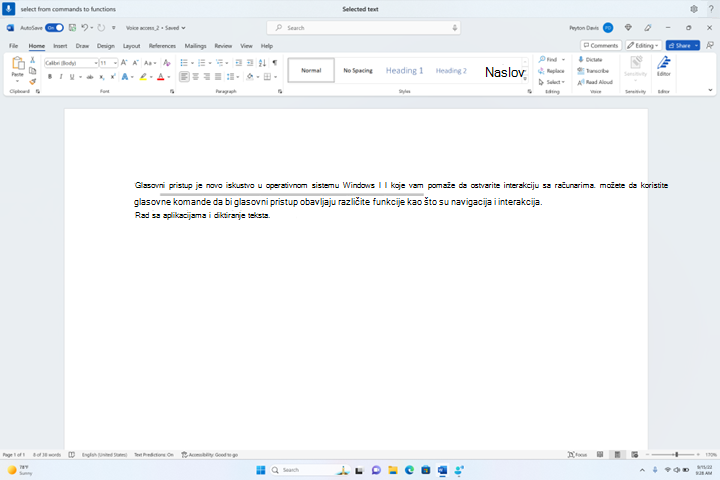Launch Microsoft Edge from the taskbar
The width and height of the screenshot is (720, 480).
[x=409, y=470]
